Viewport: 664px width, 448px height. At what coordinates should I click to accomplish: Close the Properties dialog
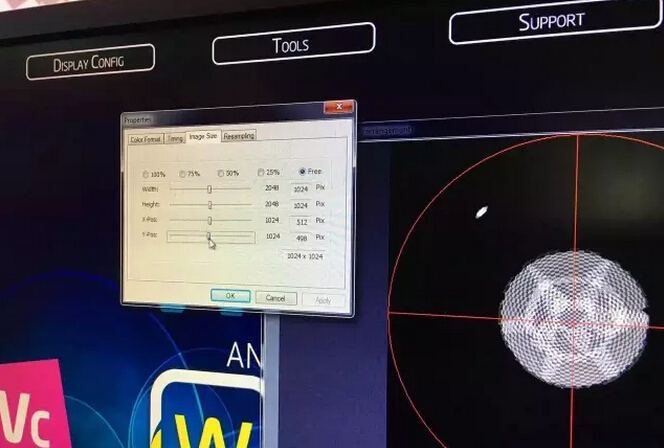point(338,107)
